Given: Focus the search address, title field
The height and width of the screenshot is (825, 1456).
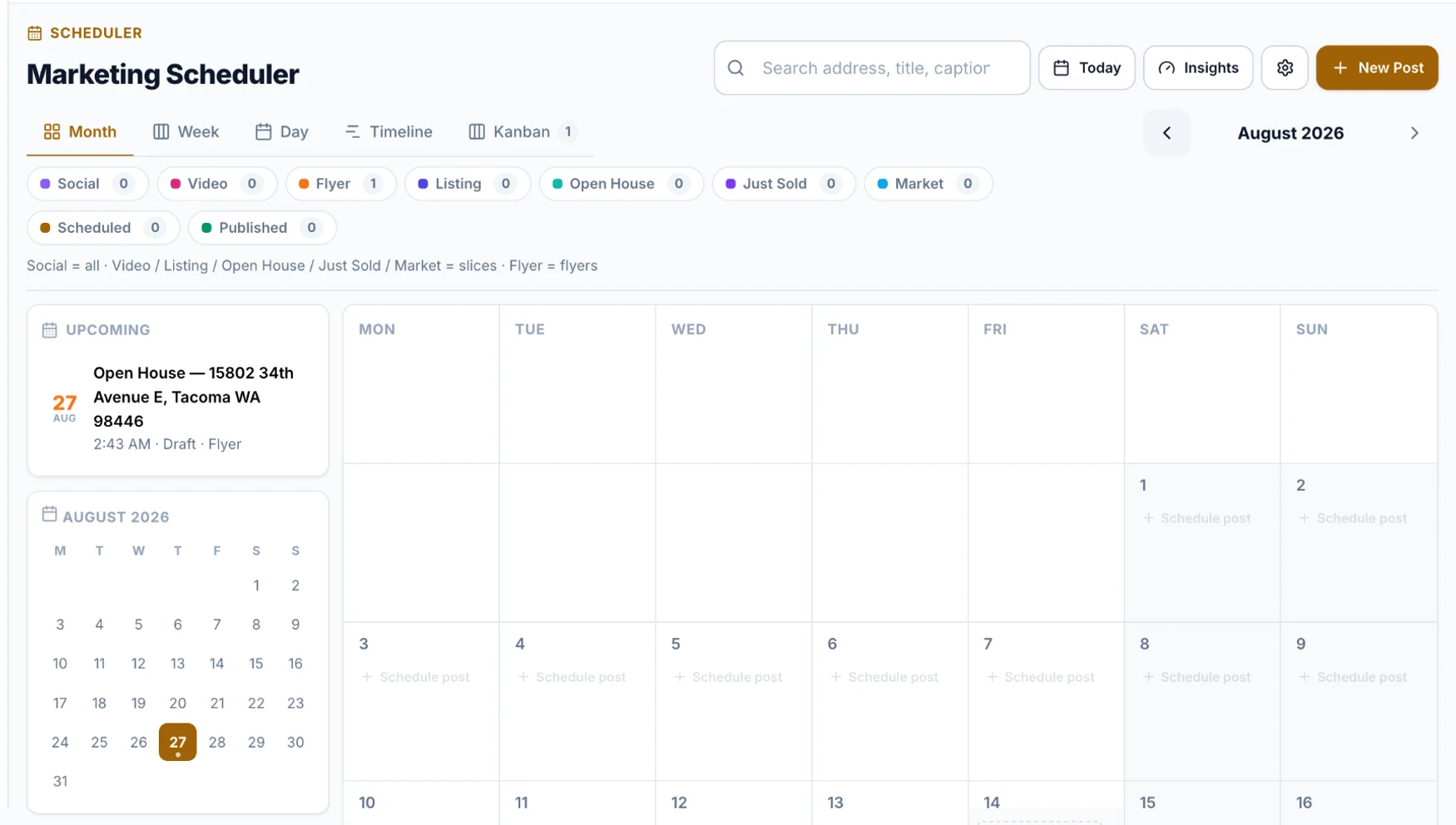Looking at the screenshot, I should pos(872,68).
